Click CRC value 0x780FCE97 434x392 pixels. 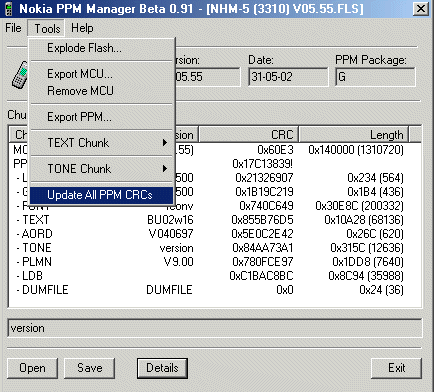[263, 262]
